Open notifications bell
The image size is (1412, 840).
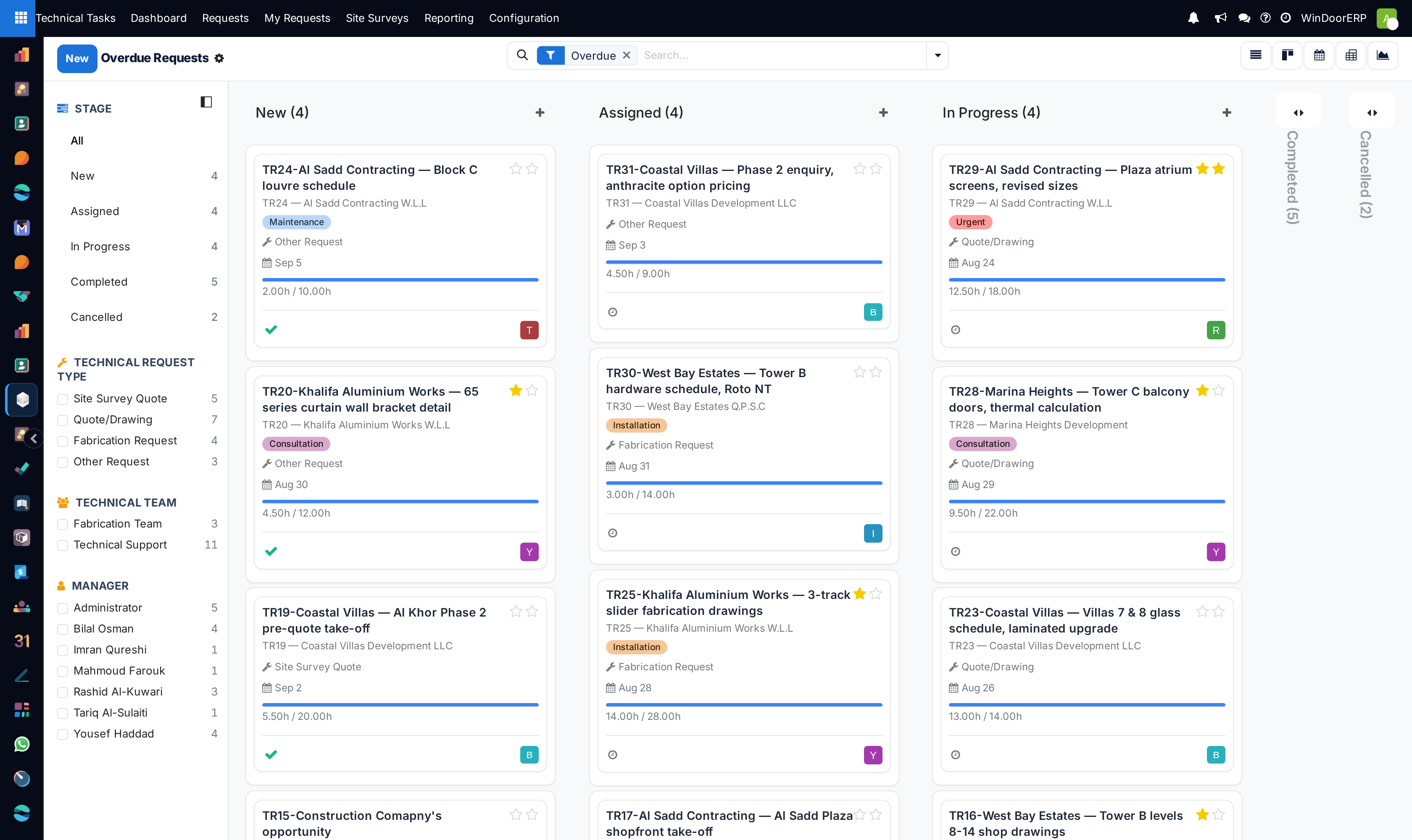(1193, 18)
